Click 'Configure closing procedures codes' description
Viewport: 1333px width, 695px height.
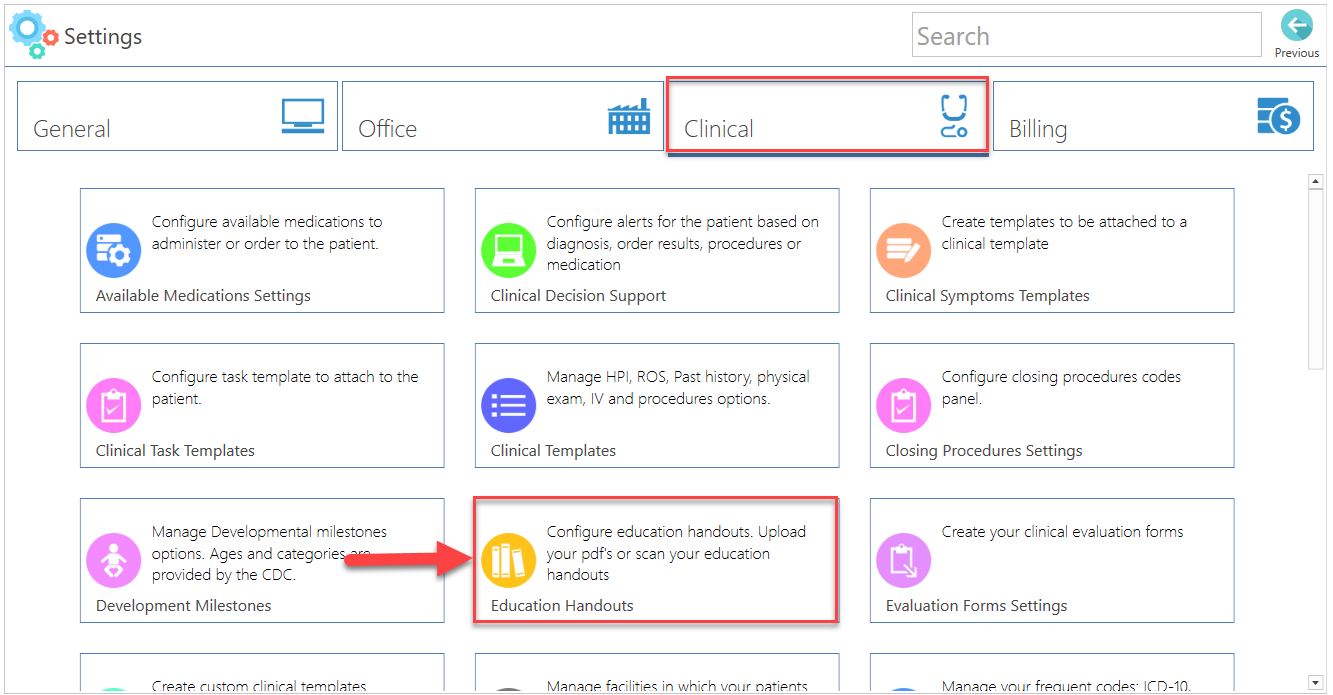(x=1061, y=388)
